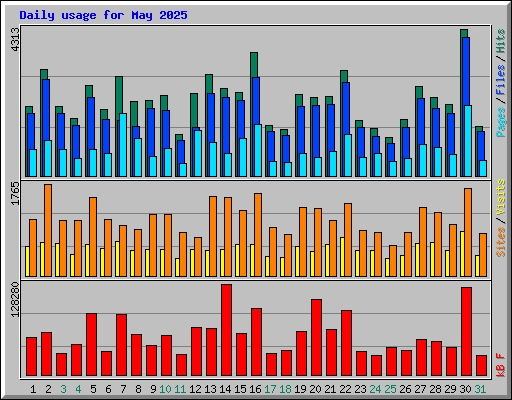Select green weekend day label "11"
The width and height of the screenshot is (512, 400).
click(x=180, y=389)
